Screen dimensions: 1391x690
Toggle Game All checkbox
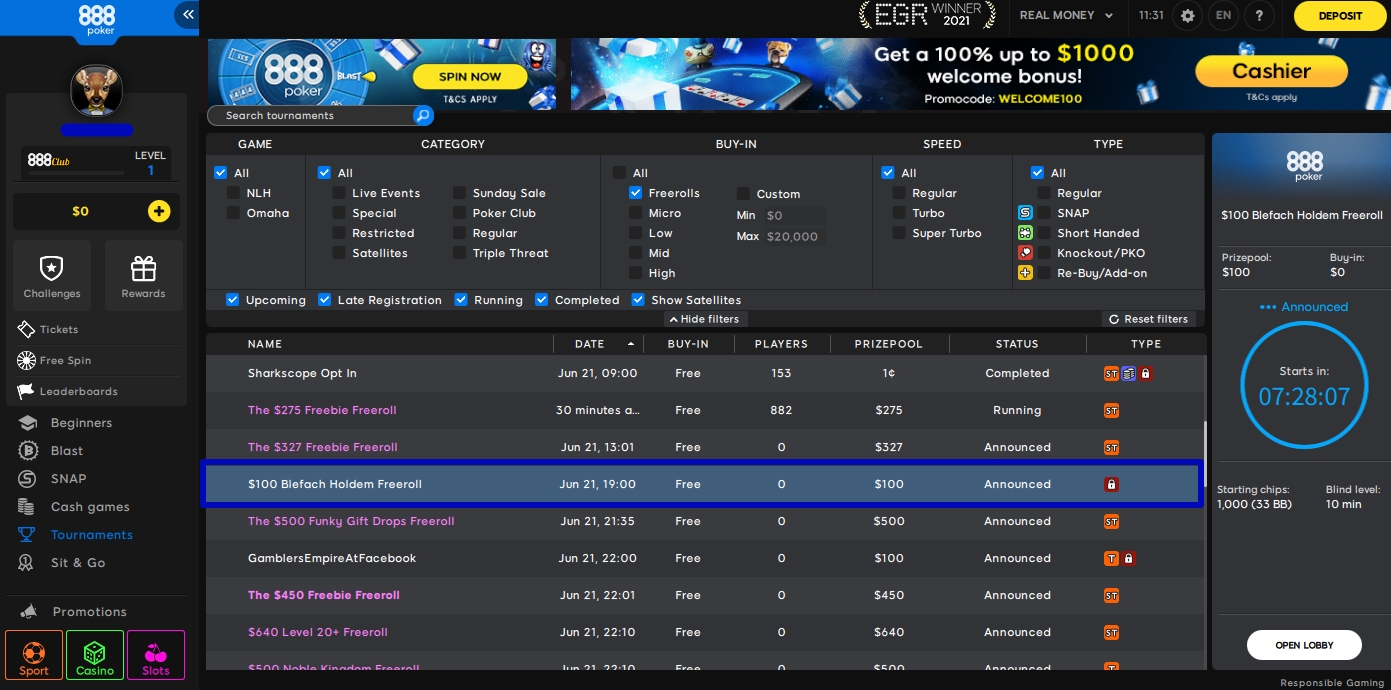(221, 173)
